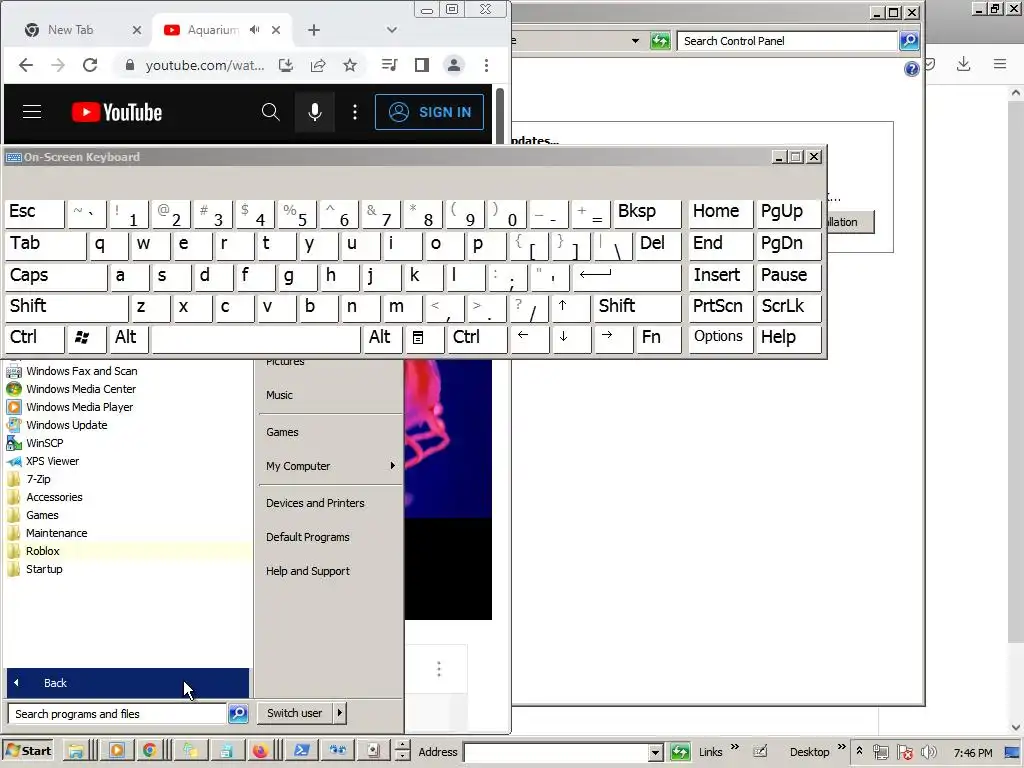This screenshot has width=1024, height=768.
Task: Toggle right Alt key on On-Screen Keyboard
Action: (x=382, y=338)
